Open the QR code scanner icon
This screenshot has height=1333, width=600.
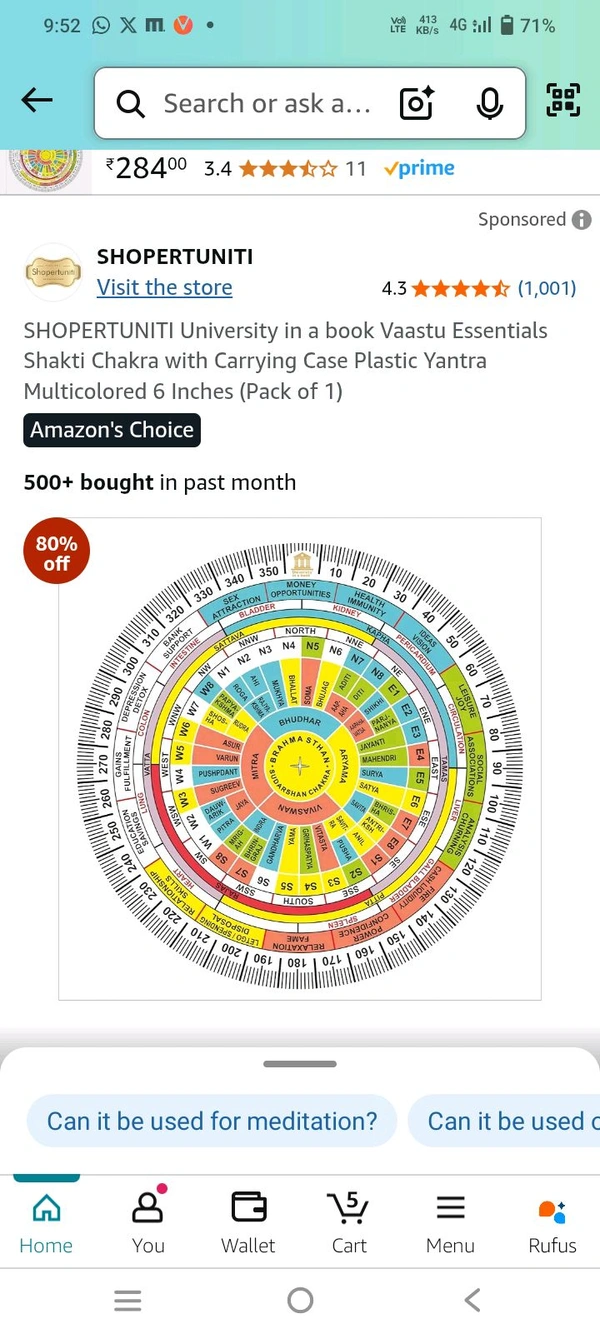pos(563,100)
